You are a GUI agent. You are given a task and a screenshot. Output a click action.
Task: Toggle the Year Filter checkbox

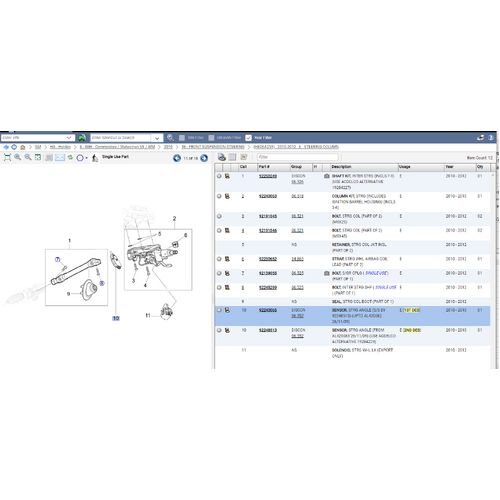(248, 138)
